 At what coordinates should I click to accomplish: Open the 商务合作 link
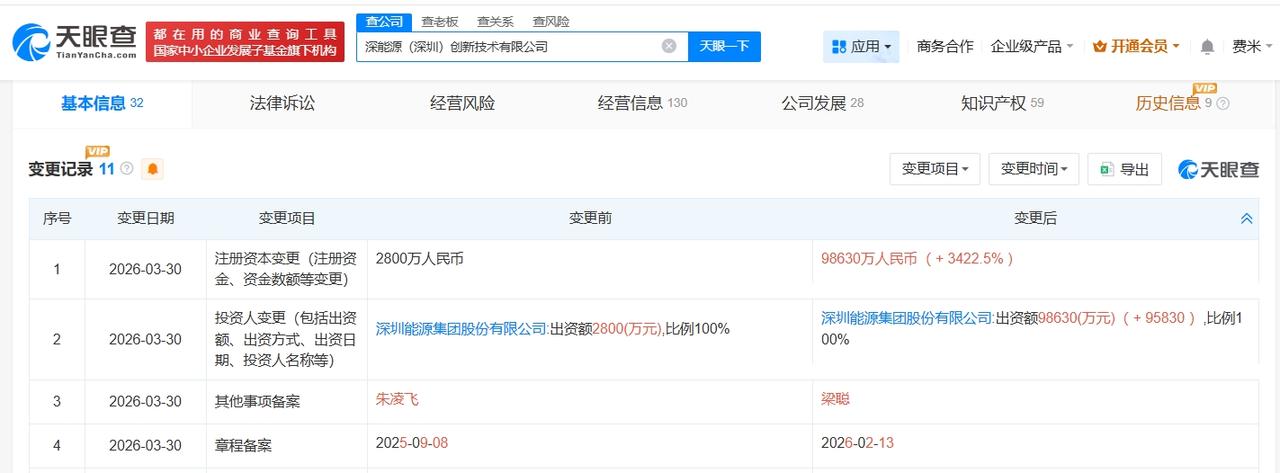click(944, 46)
